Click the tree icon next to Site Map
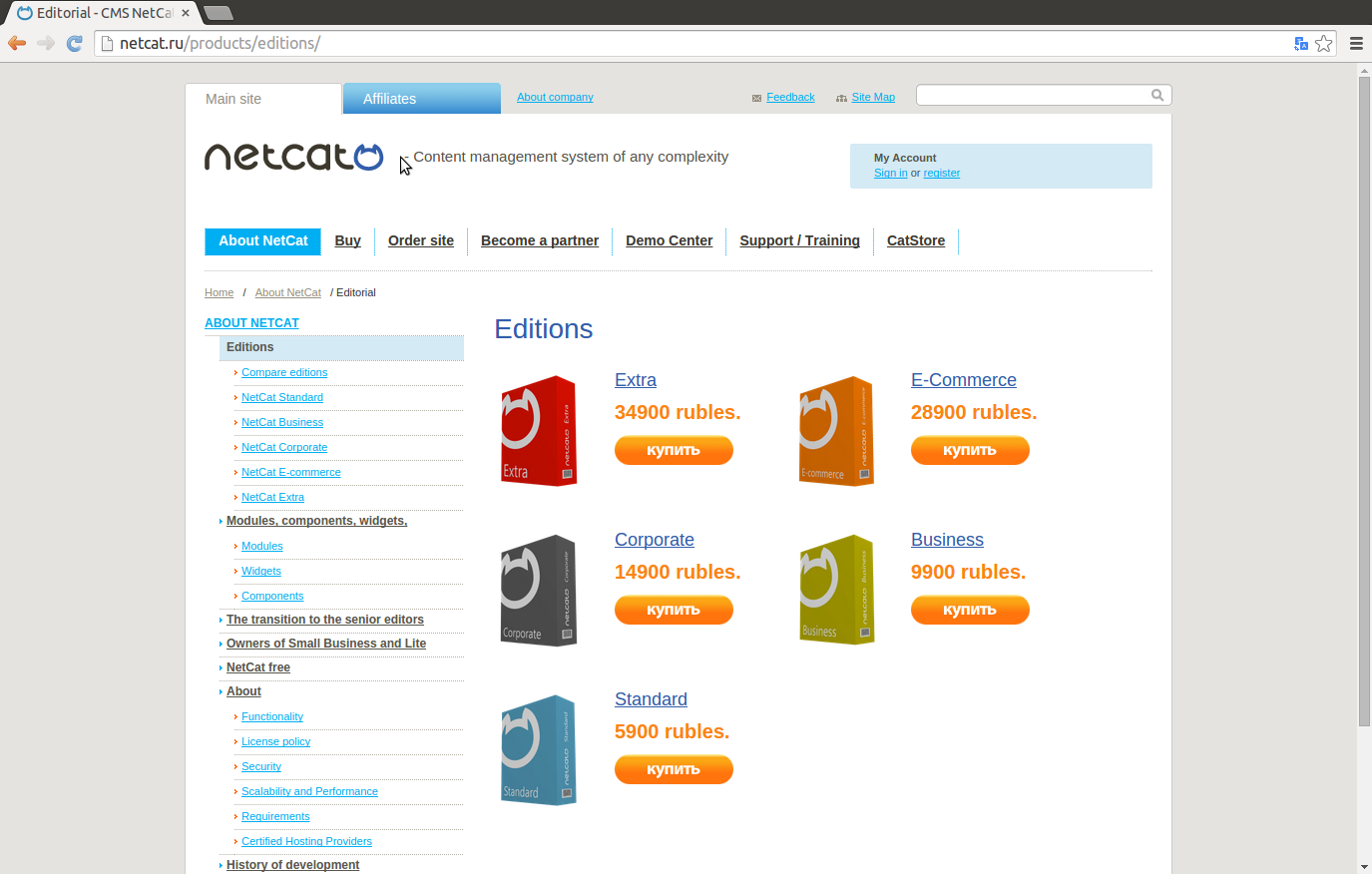 click(841, 97)
